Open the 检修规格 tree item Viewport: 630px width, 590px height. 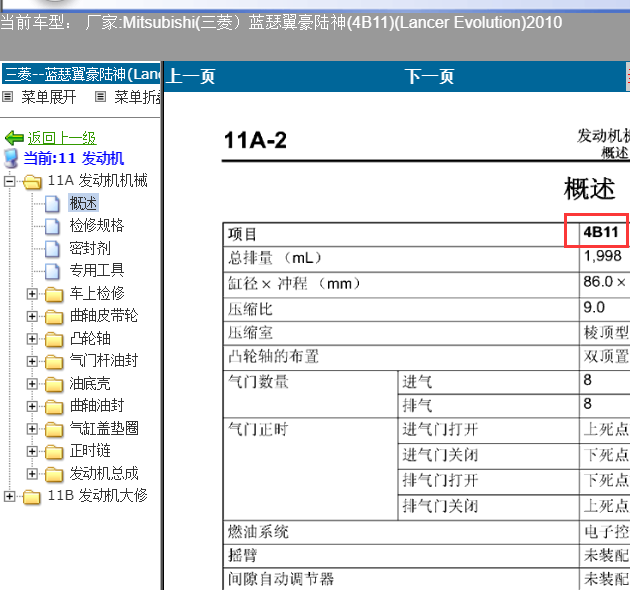[x=97, y=226]
